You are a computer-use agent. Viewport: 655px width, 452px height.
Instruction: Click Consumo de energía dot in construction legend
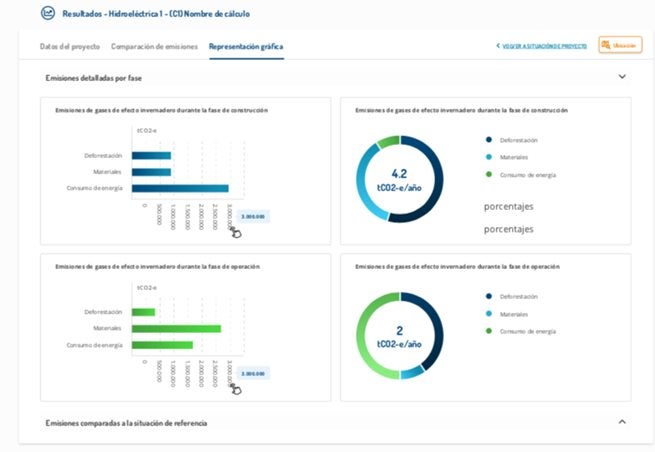[489, 174]
